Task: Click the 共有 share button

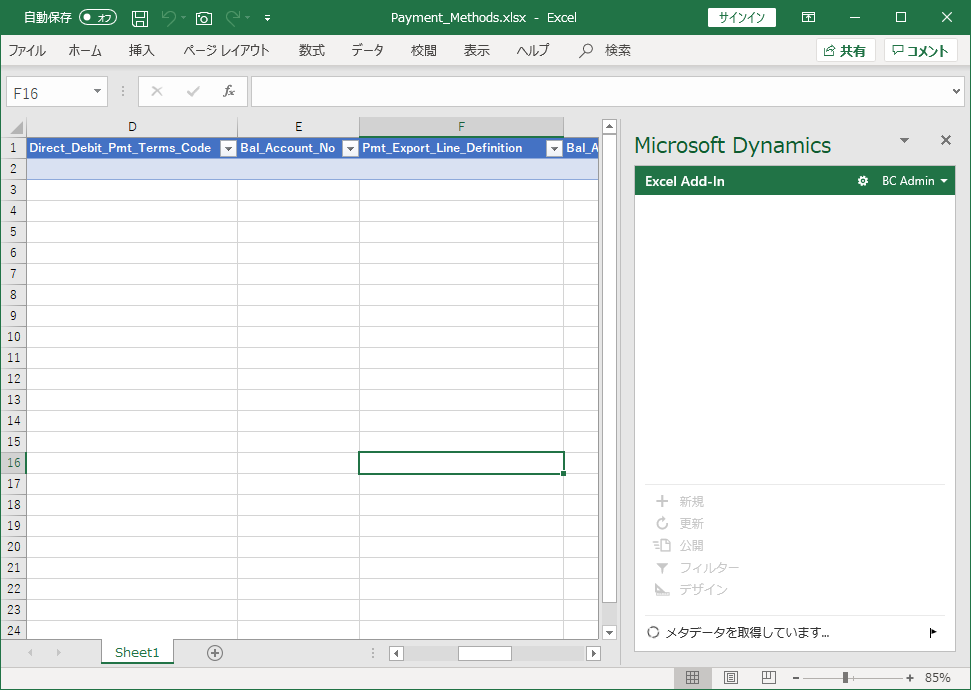Action: coord(845,51)
